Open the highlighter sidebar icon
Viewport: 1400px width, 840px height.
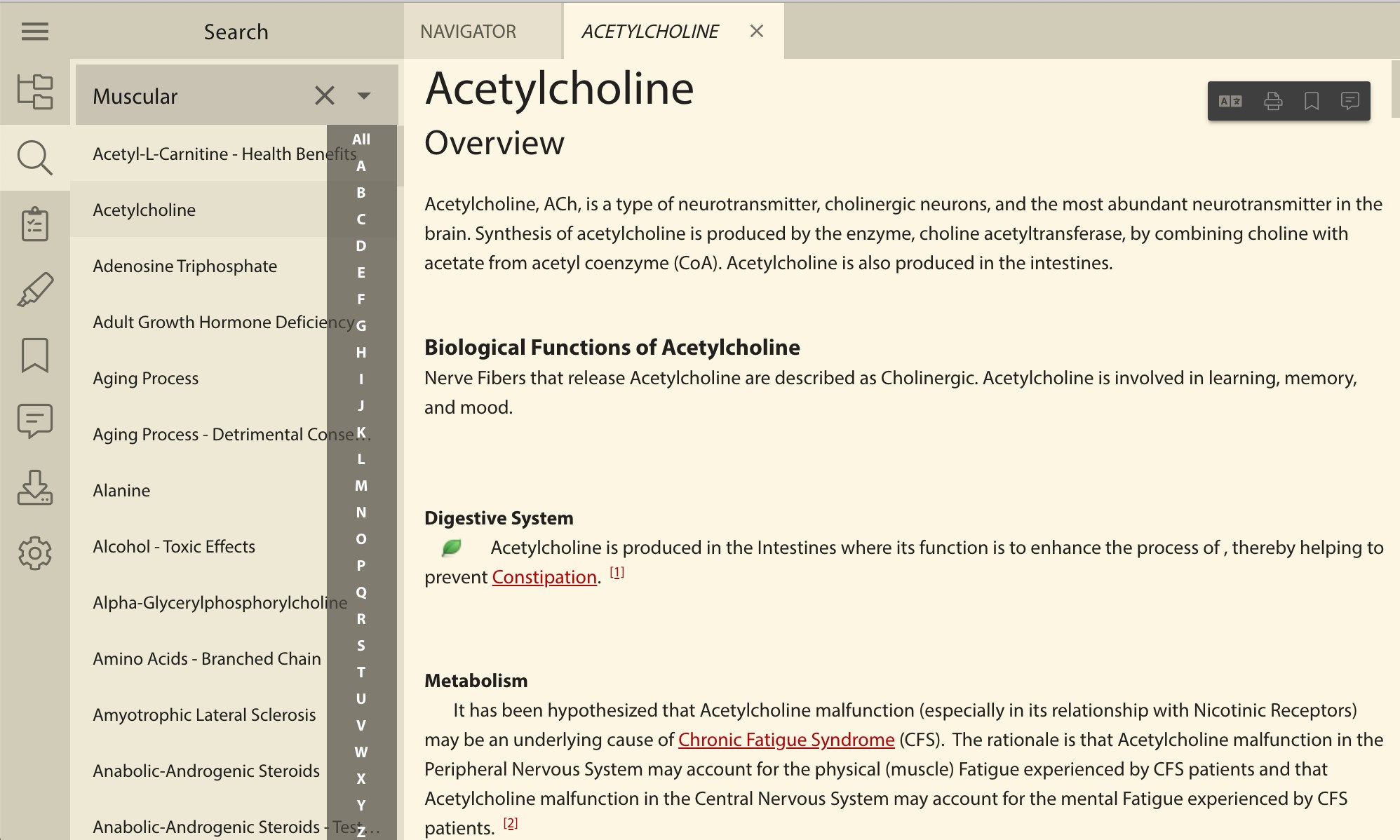click(34, 290)
